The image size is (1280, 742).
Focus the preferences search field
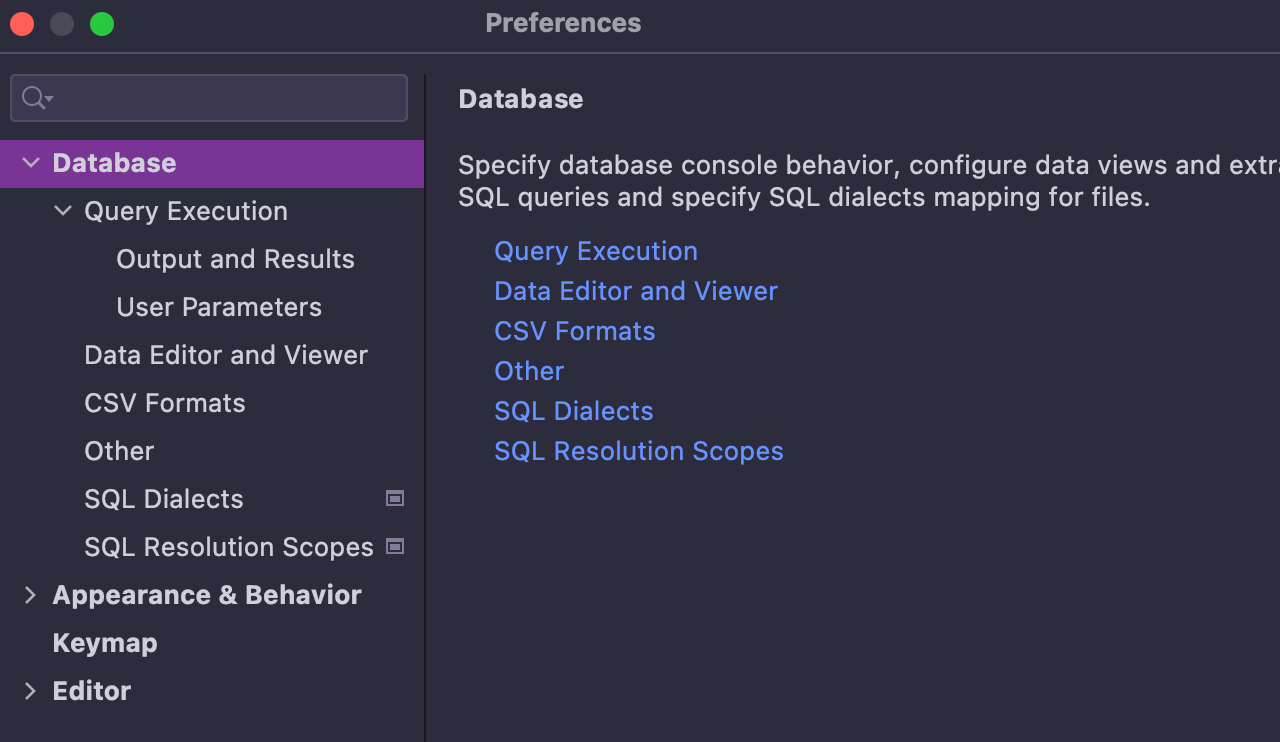tap(230, 98)
